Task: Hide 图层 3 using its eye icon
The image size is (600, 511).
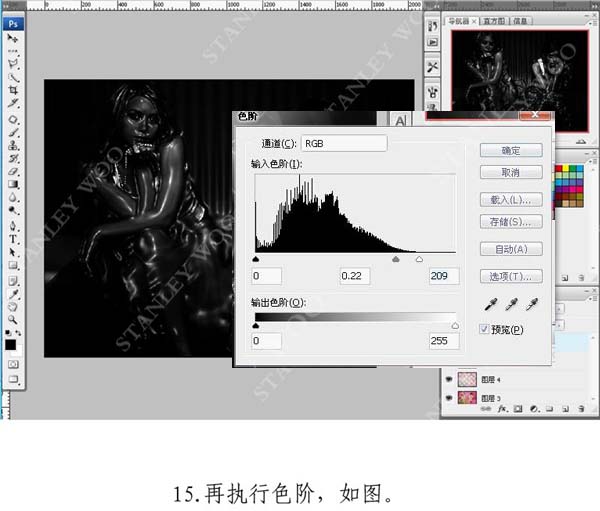Action: pyautogui.click(x=448, y=398)
